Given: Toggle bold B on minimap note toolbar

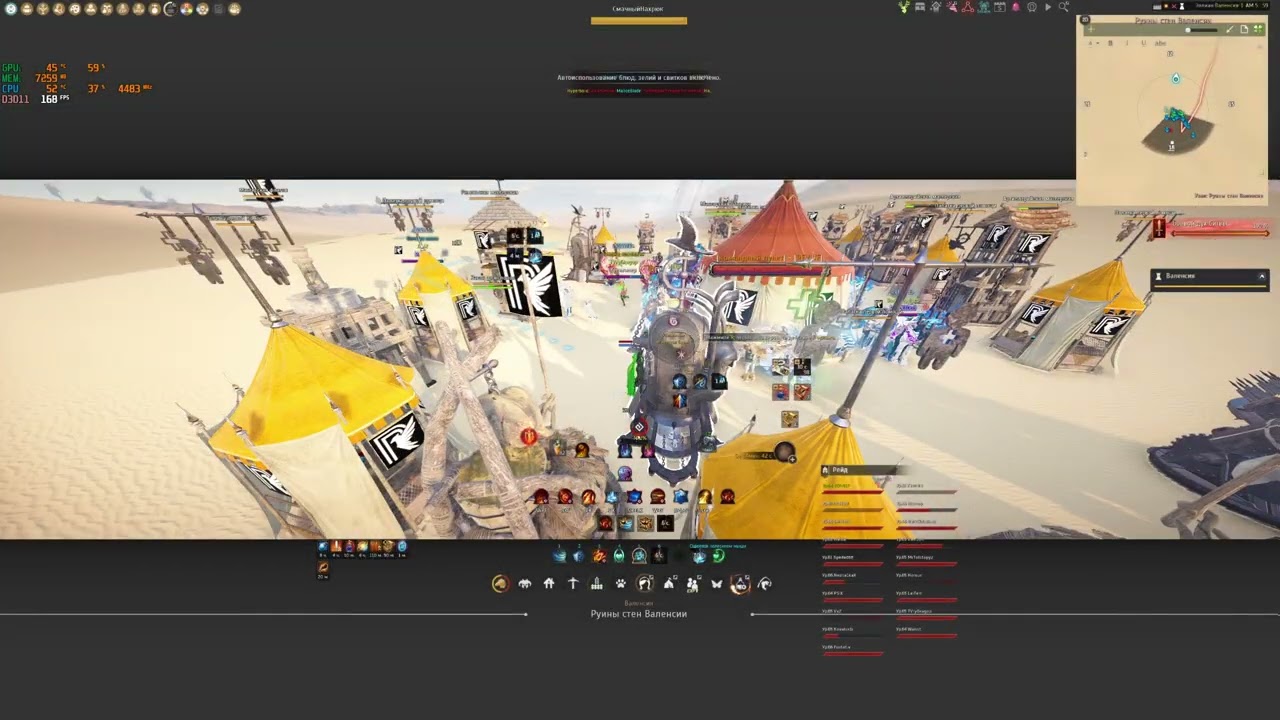Looking at the screenshot, I should [1111, 43].
